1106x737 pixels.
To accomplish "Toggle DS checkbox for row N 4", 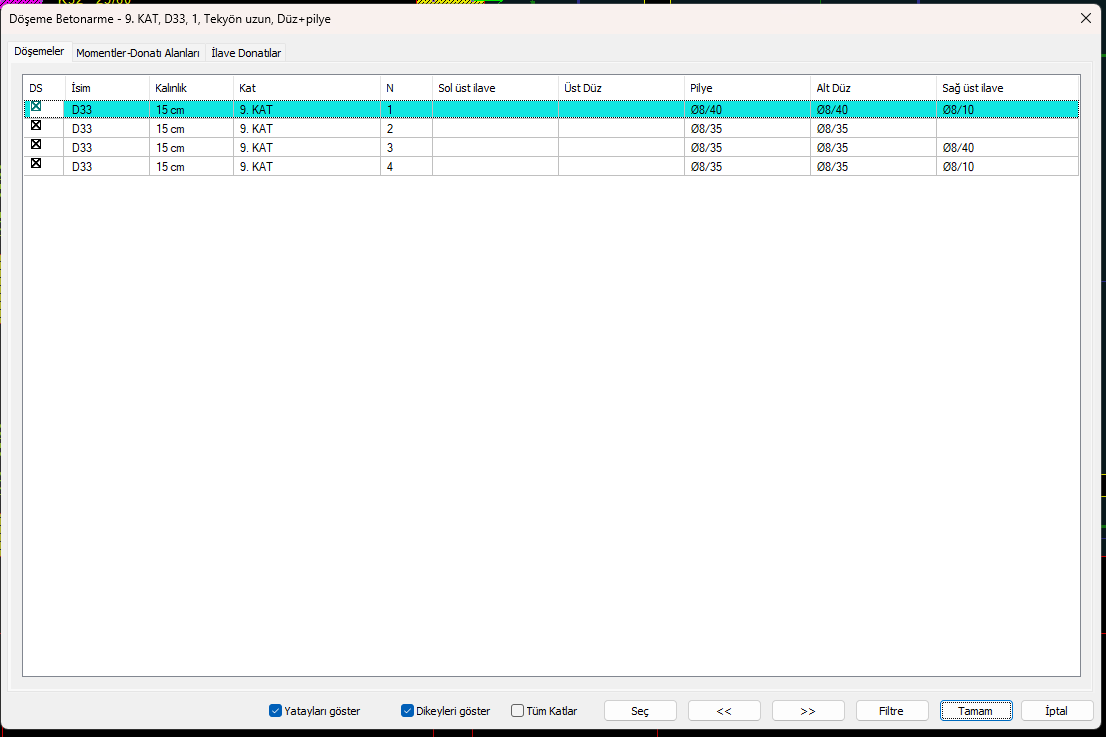I will point(36,164).
